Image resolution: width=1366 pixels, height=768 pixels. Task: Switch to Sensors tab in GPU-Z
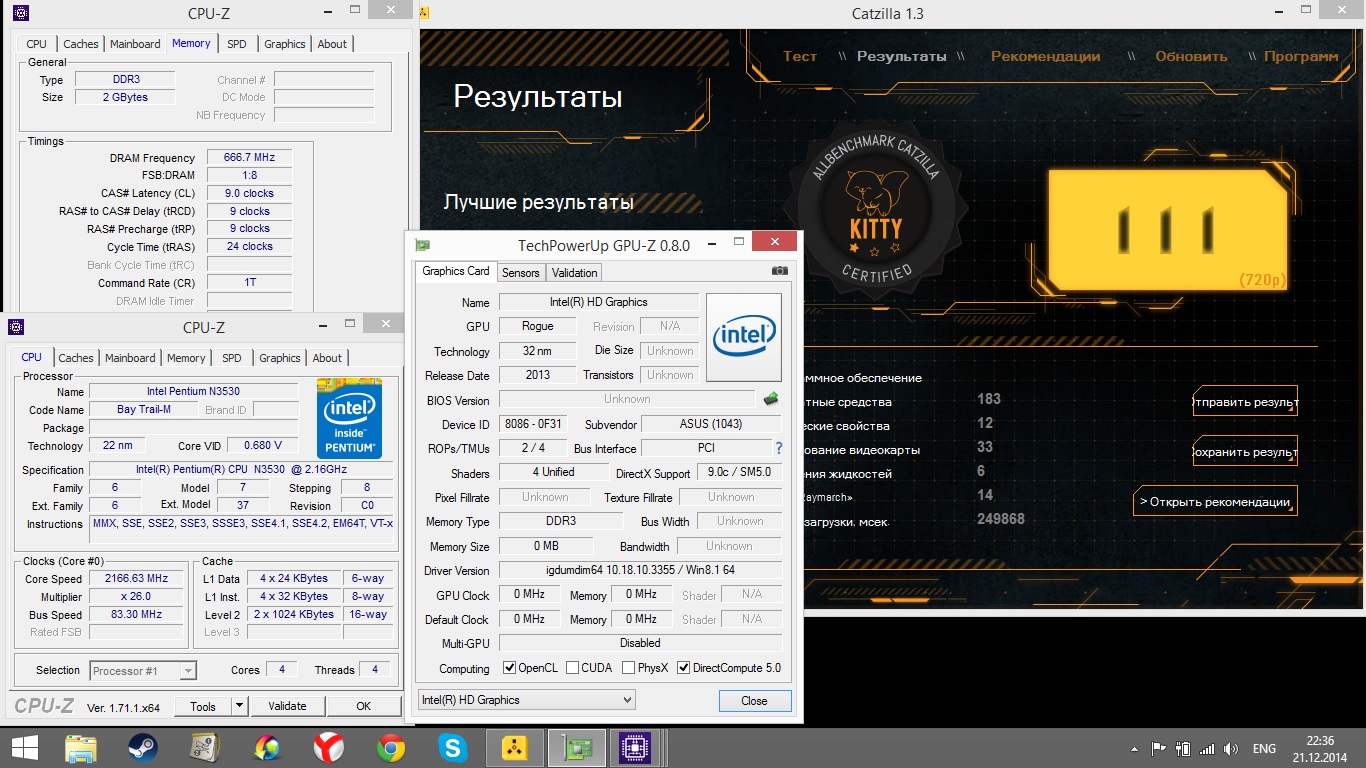pyautogui.click(x=520, y=273)
